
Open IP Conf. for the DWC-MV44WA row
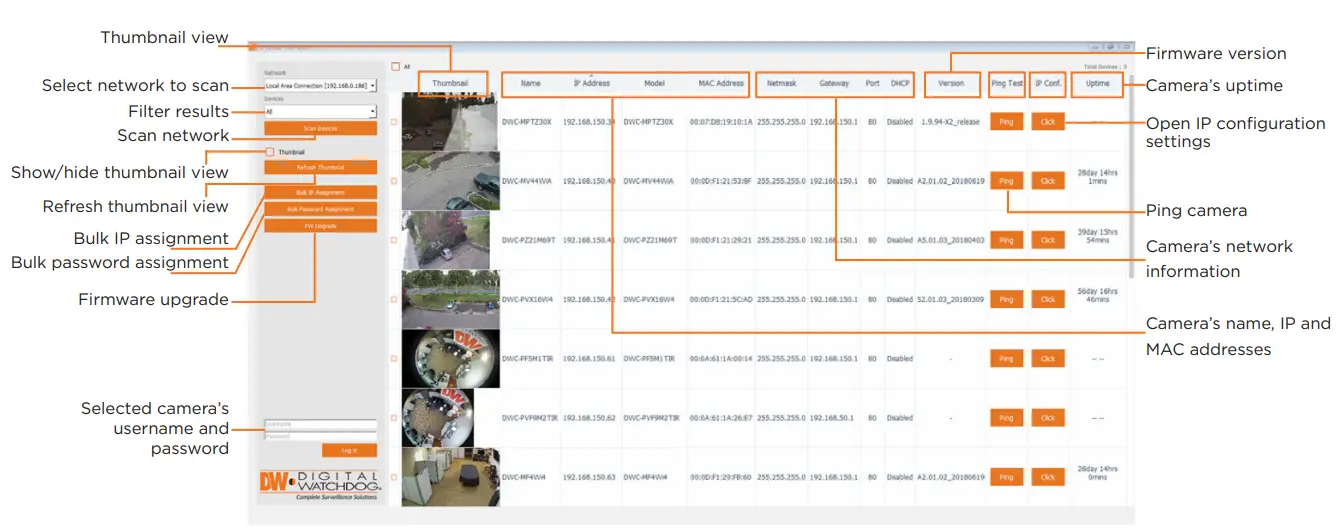(1047, 181)
